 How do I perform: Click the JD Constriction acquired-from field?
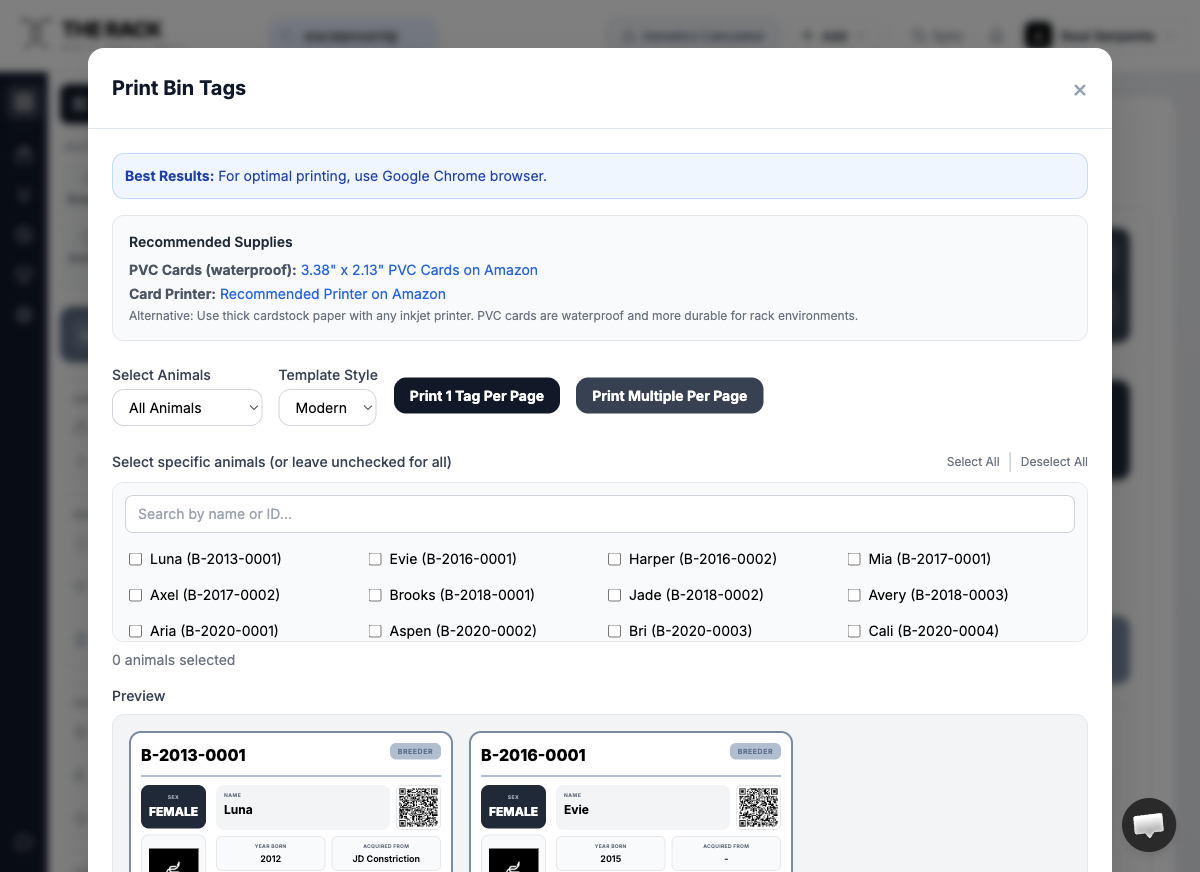386,853
